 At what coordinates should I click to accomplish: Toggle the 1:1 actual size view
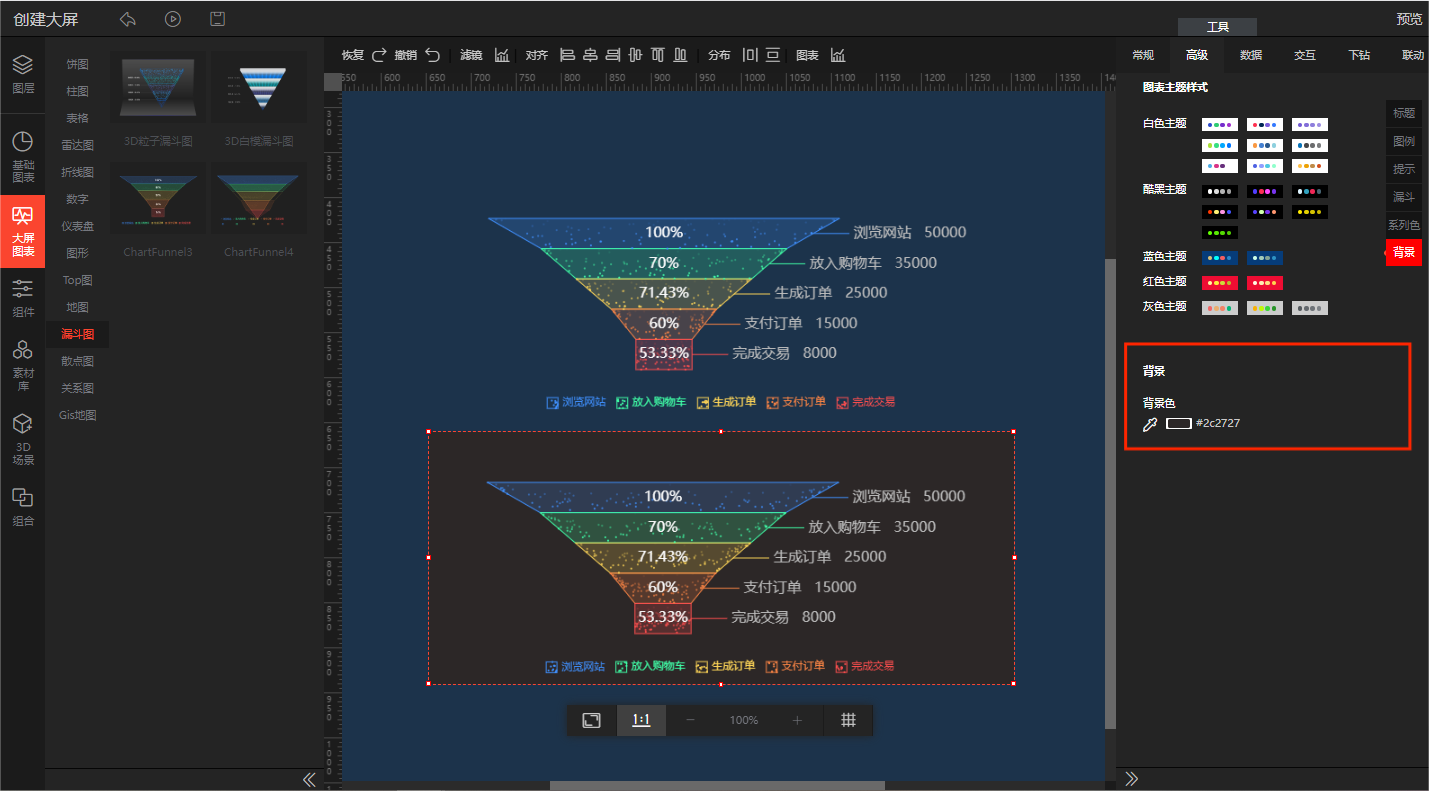click(x=641, y=720)
